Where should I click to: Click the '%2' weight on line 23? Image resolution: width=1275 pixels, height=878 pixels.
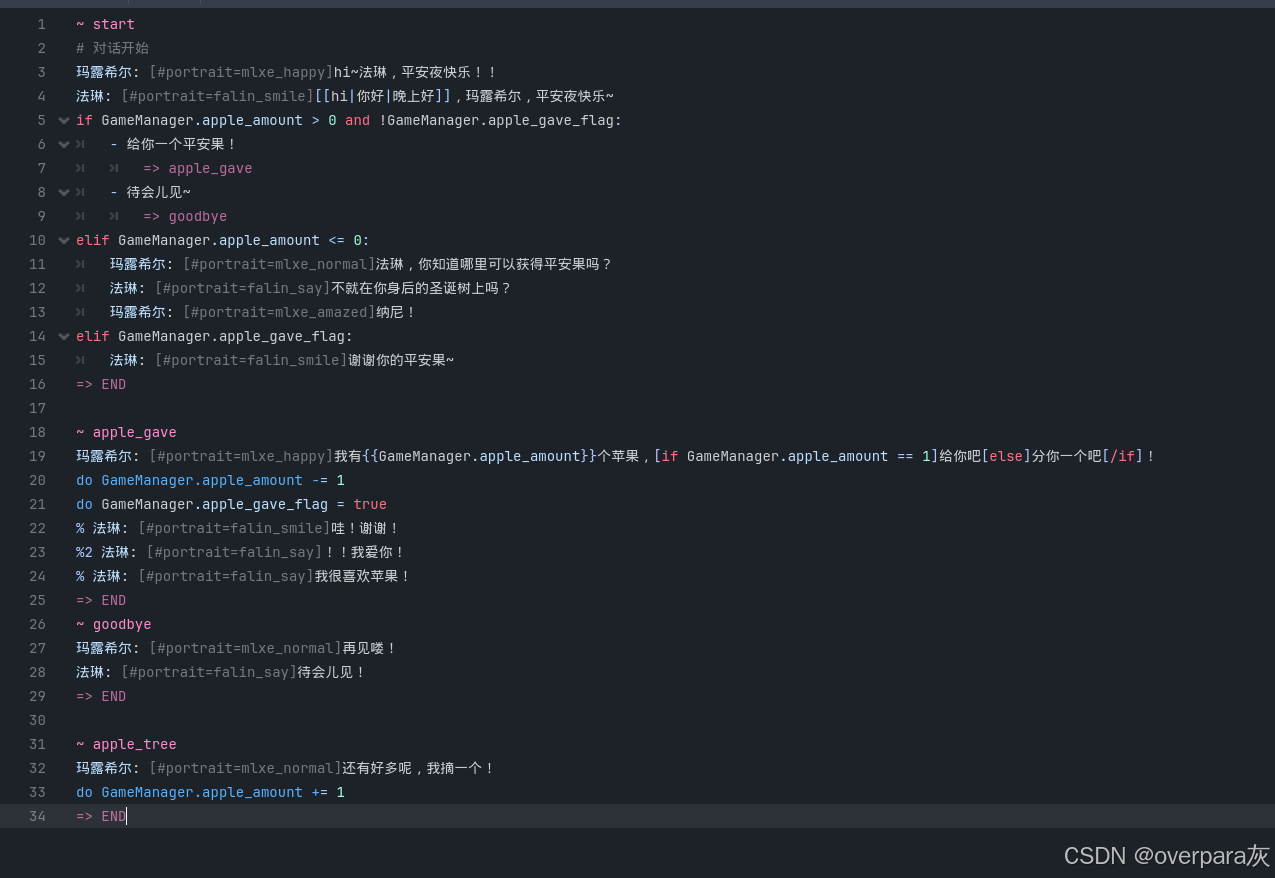(84, 552)
